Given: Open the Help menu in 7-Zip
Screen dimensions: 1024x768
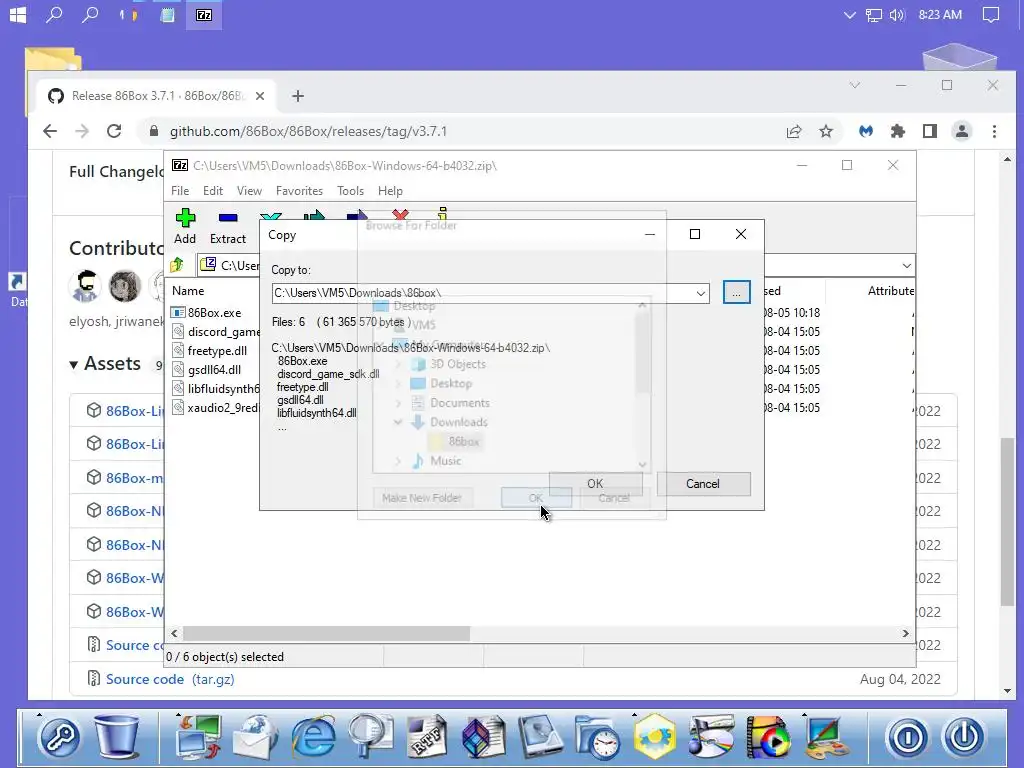Looking at the screenshot, I should click(390, 191).
